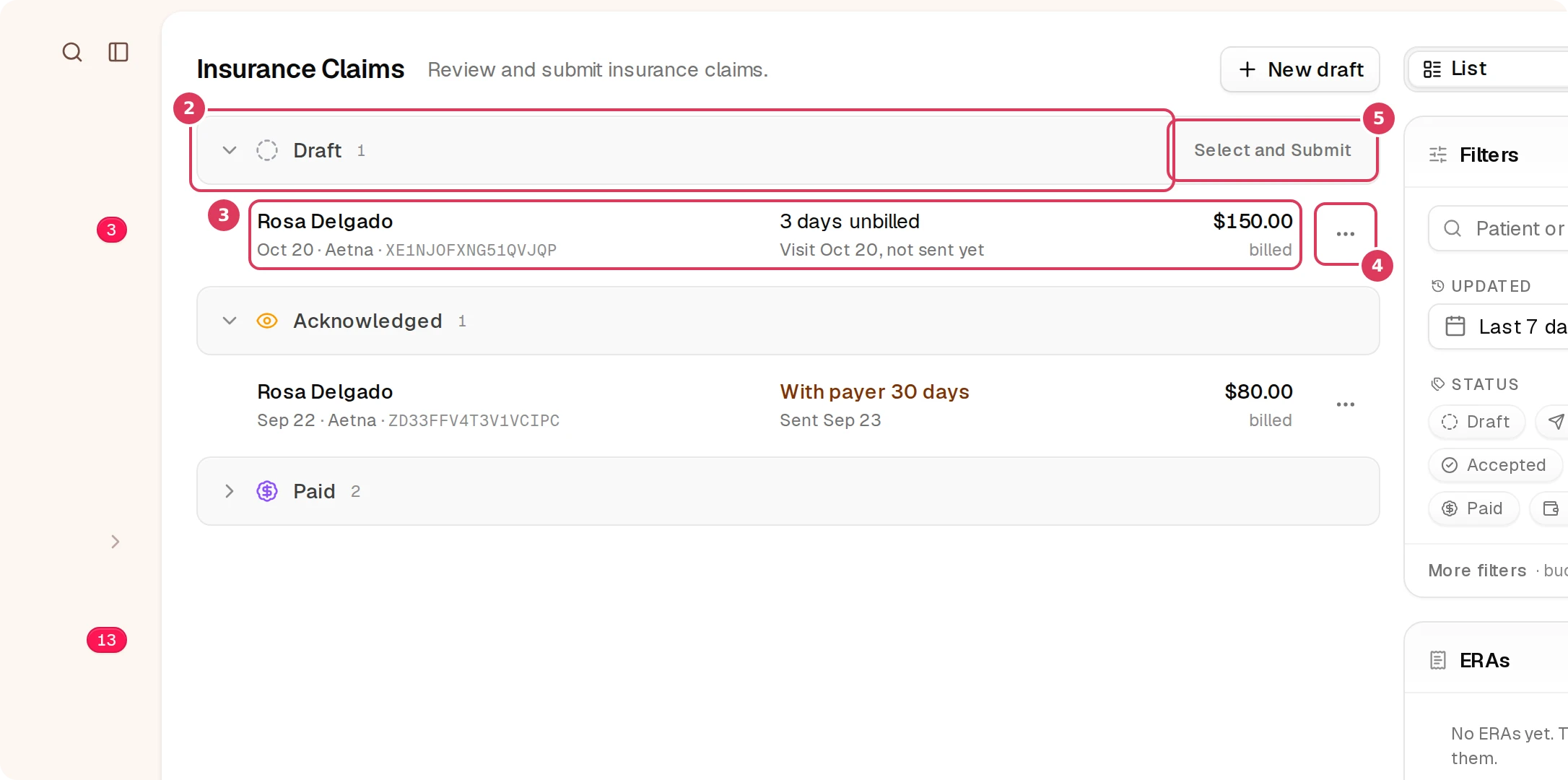Open the Last 7 days date dropdown
Screen dimensions: 1568x780
1499,326
